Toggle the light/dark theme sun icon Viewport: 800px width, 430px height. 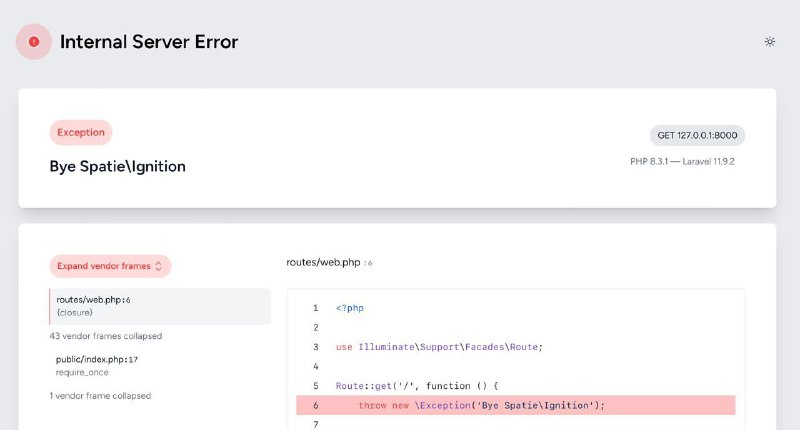[769, 42]
